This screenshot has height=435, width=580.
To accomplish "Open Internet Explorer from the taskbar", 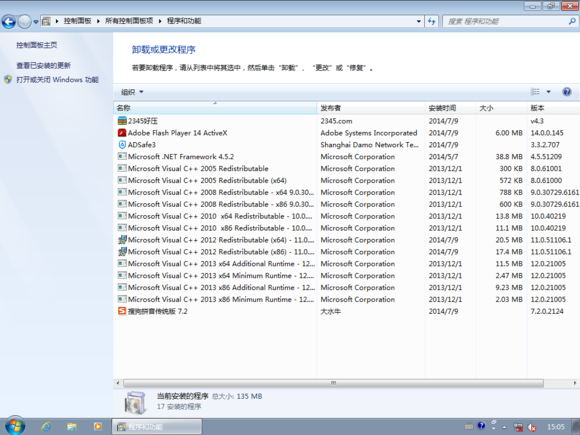I will [46, 426].
